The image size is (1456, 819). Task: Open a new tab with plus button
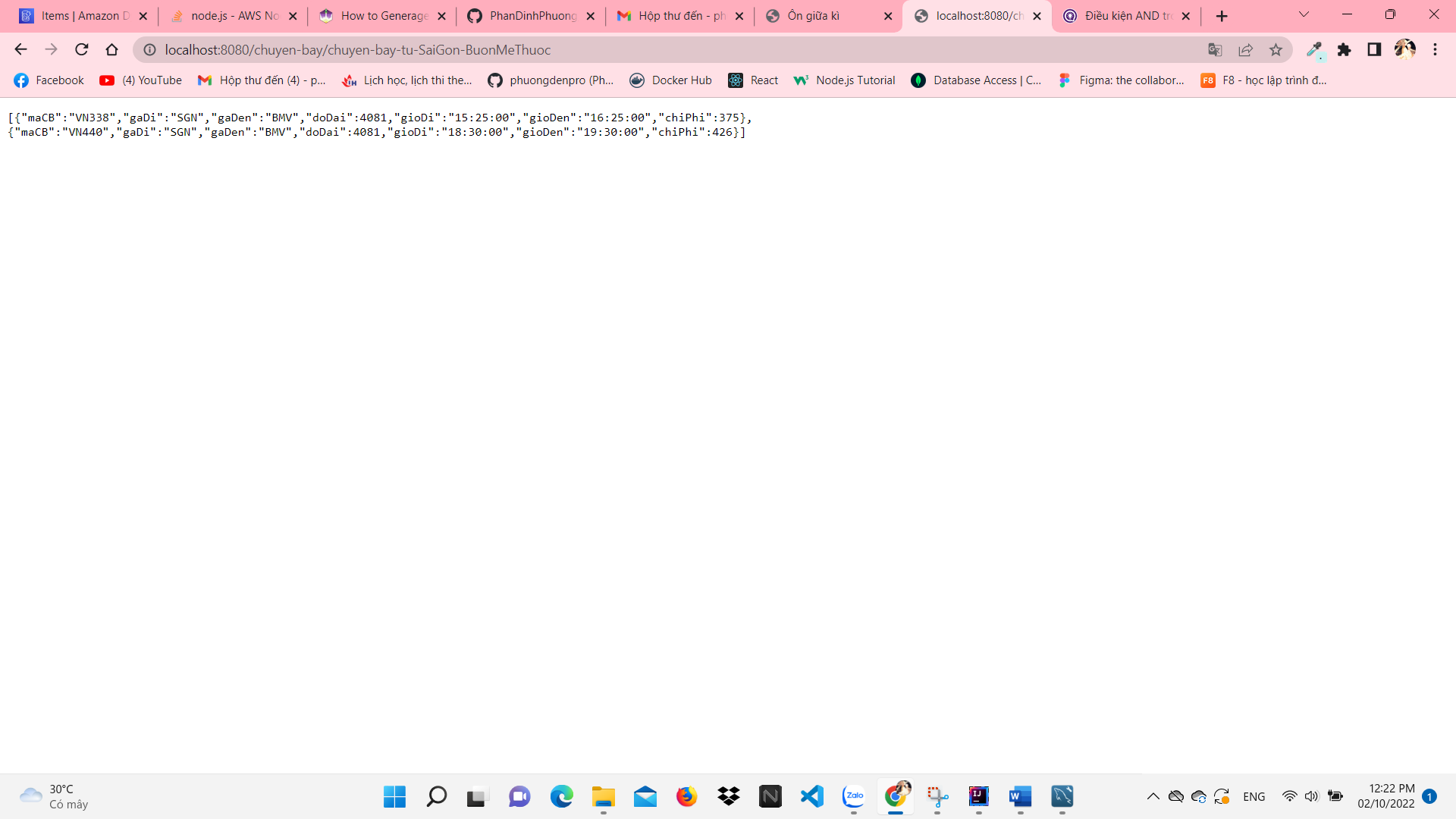click(1222, 16)
